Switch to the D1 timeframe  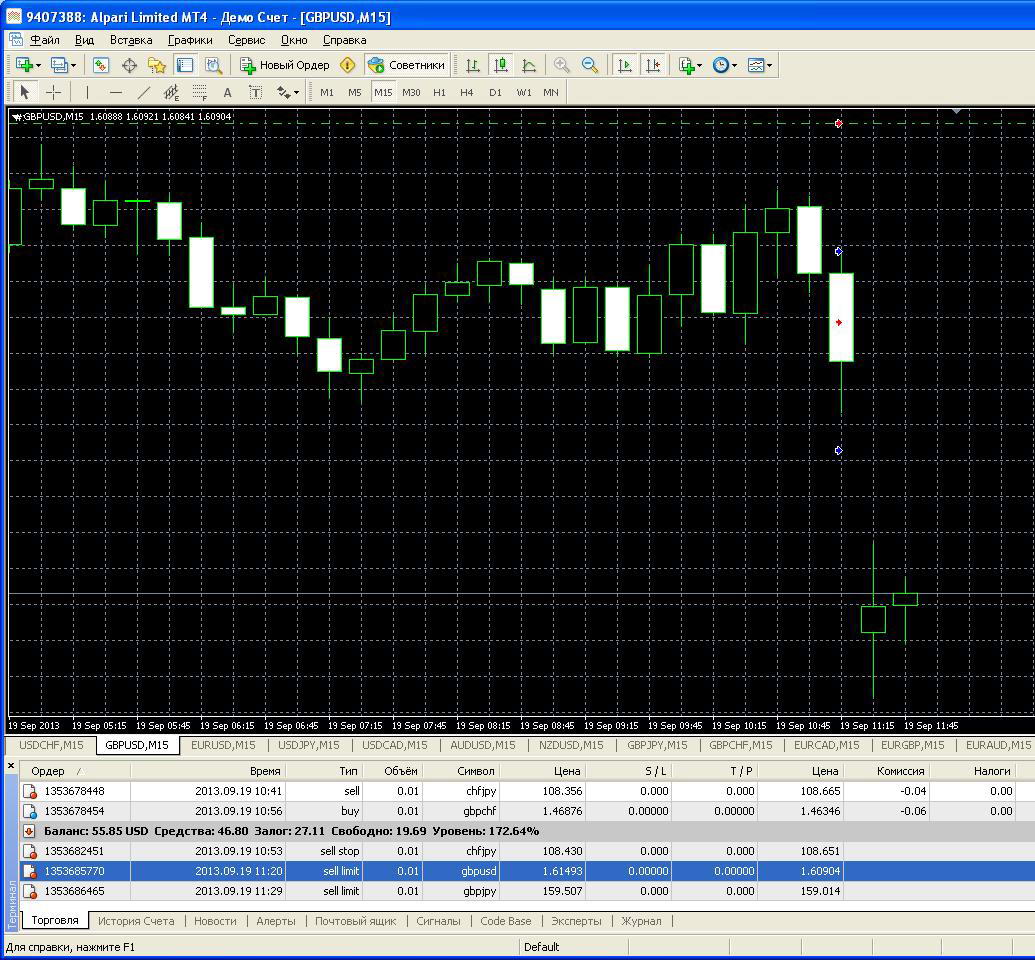[495, 92]
